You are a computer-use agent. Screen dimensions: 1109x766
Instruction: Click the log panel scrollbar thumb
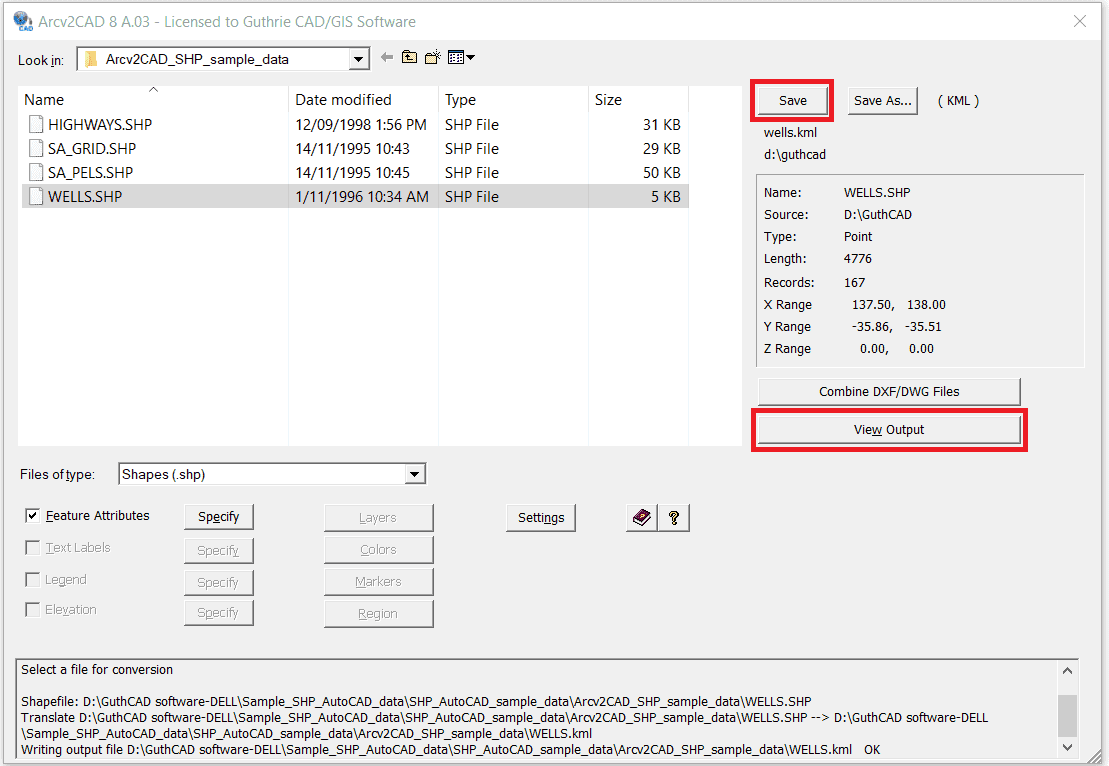click(x=1067, y=715)
